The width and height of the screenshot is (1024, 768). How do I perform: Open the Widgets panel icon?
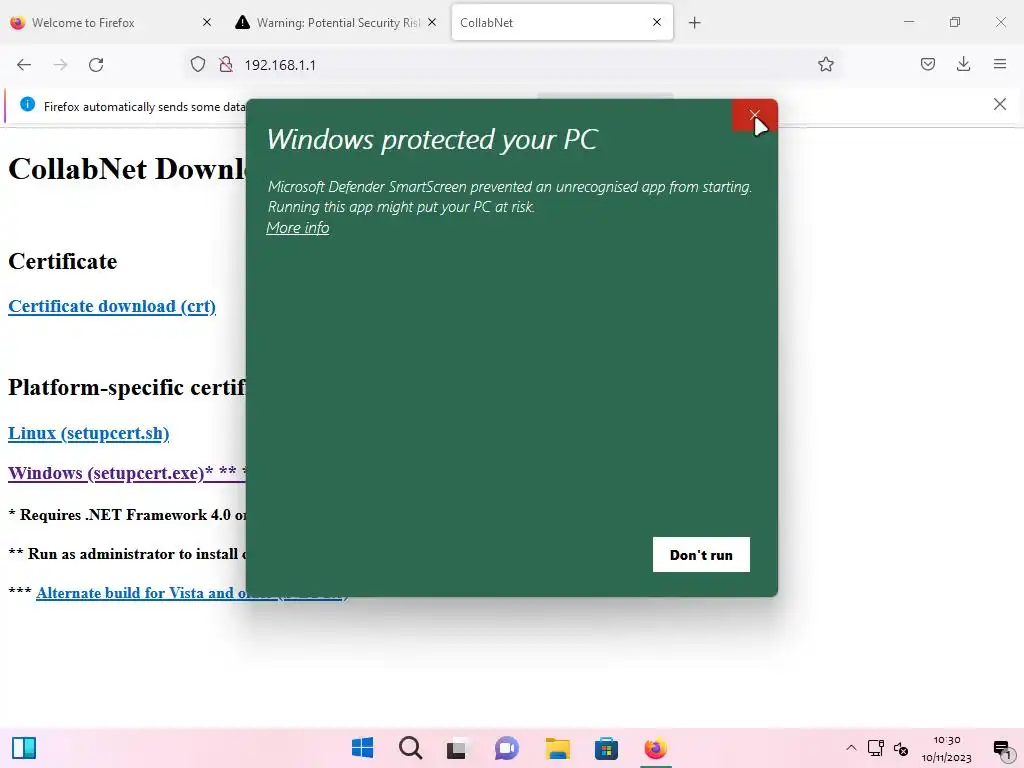24,748
